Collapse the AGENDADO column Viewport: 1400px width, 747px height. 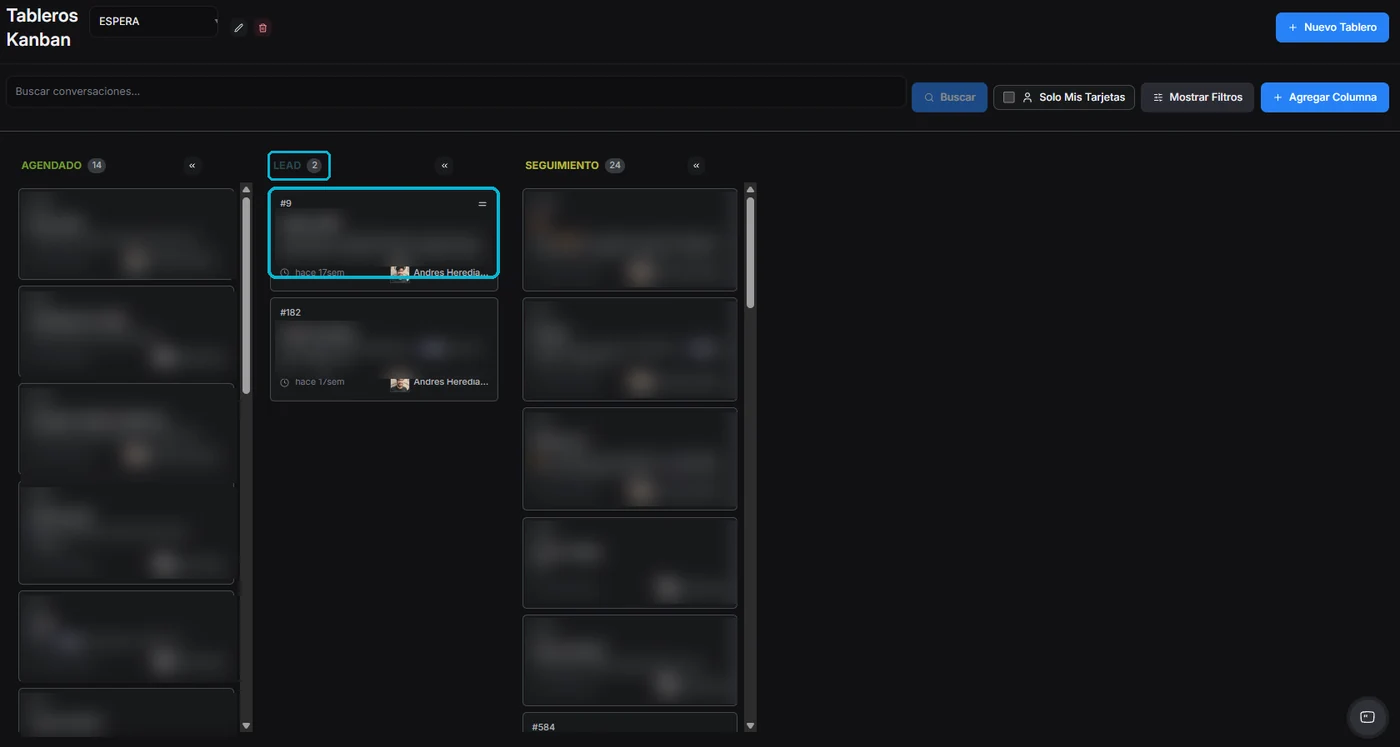click(x=192, y=165)
